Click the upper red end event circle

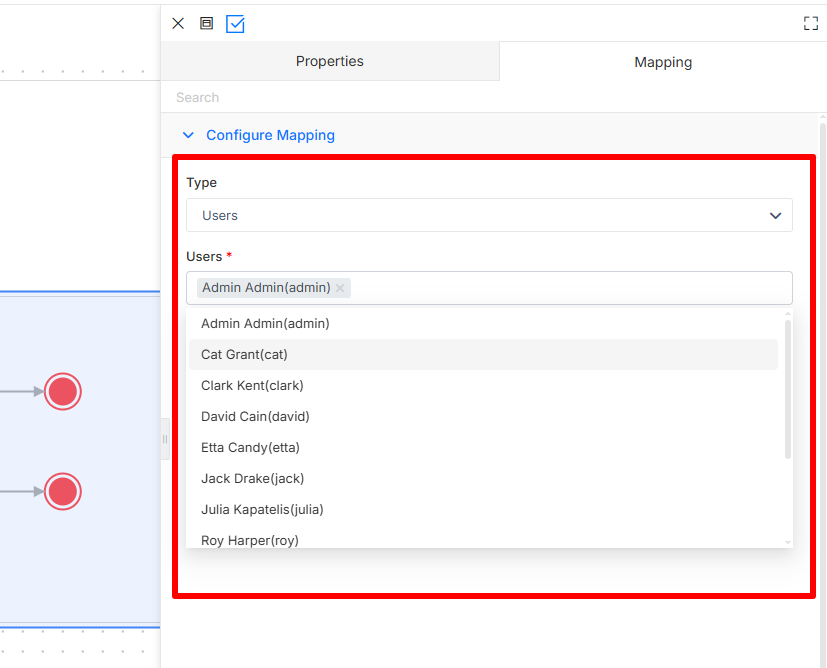click(x=63, y=391)
